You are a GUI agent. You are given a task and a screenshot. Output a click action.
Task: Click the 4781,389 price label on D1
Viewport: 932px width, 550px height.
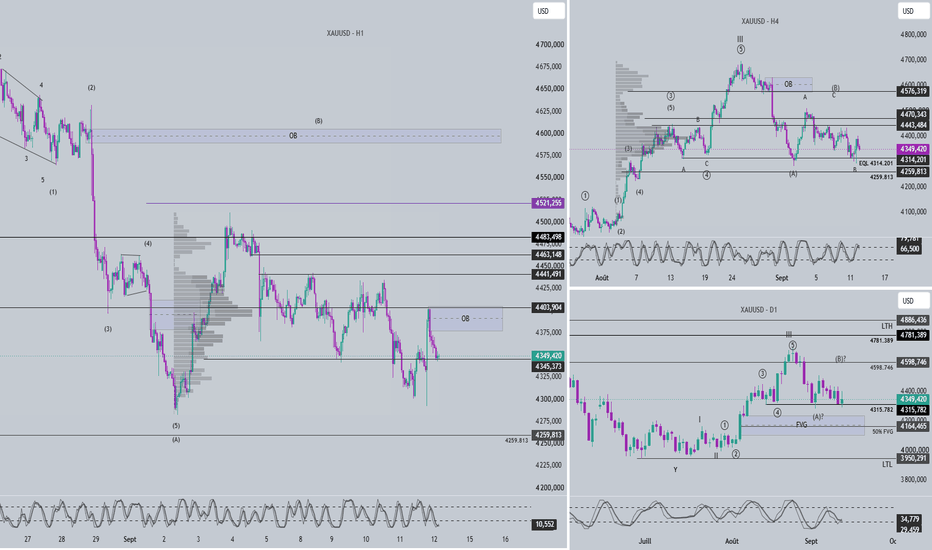(913, 335)
